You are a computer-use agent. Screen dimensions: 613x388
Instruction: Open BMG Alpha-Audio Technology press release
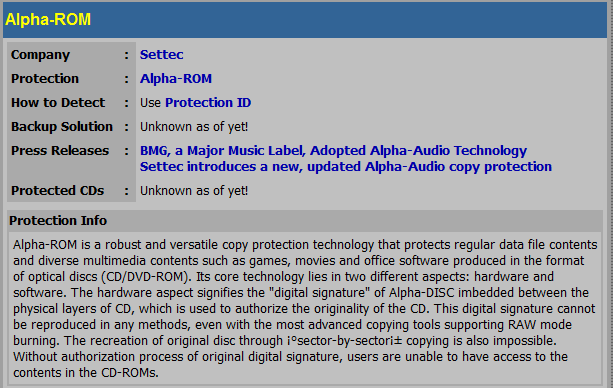[x=333, y=151]
